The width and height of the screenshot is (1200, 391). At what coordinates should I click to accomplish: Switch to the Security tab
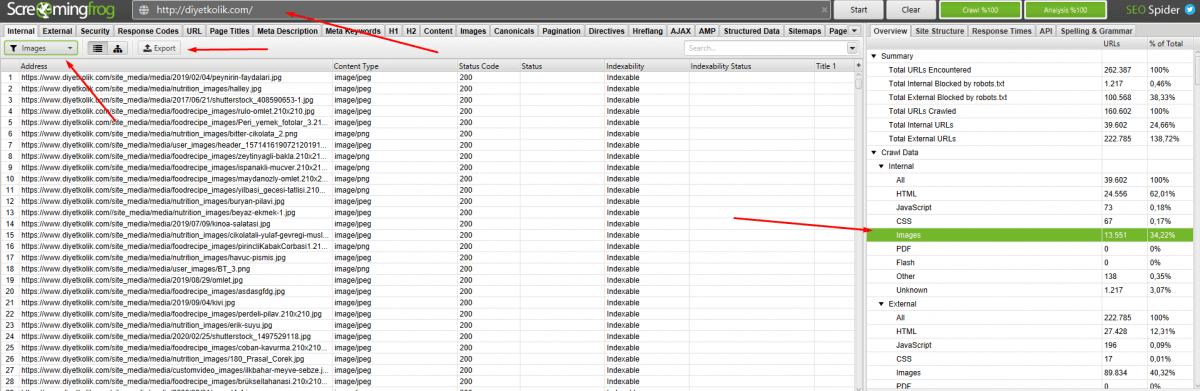pyautogui.click(x=96, y=31)
